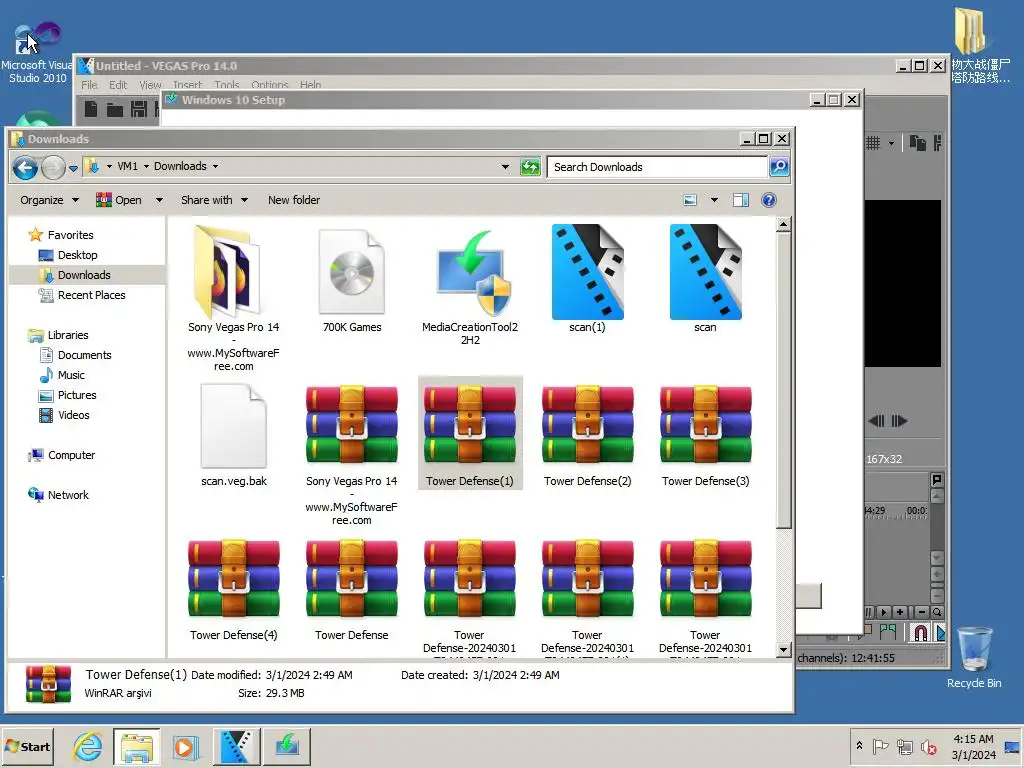1024x768 pixels.
Task: Click the Save icon in VEGAS toolbar
Action: (x=138, y=109)
